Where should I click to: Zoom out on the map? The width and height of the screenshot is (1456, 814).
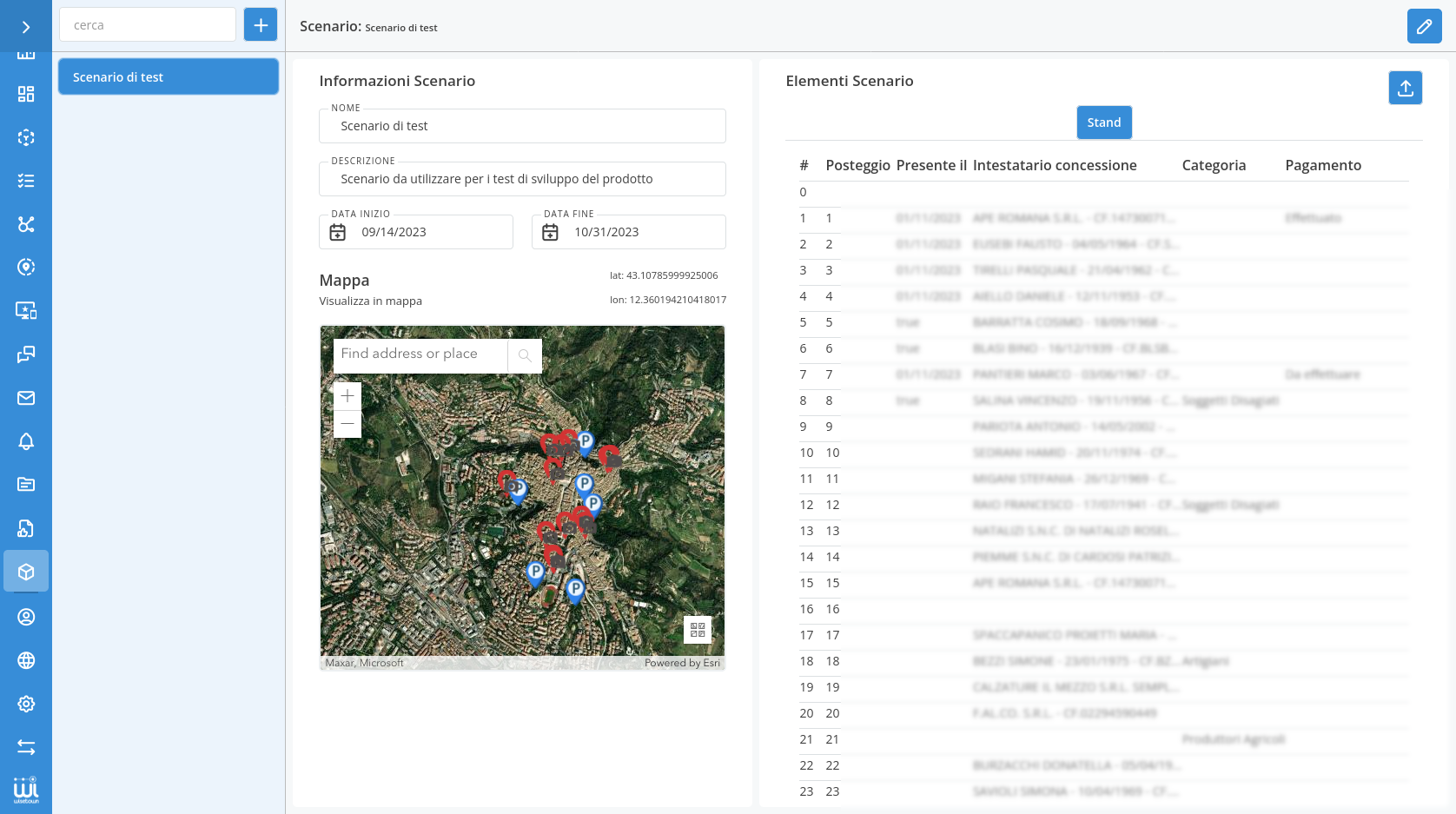coord(347,424)
